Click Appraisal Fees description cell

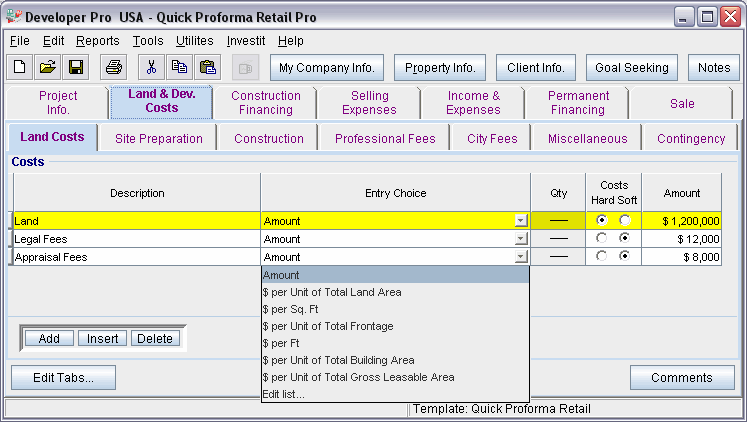click(x=137, y=257)
